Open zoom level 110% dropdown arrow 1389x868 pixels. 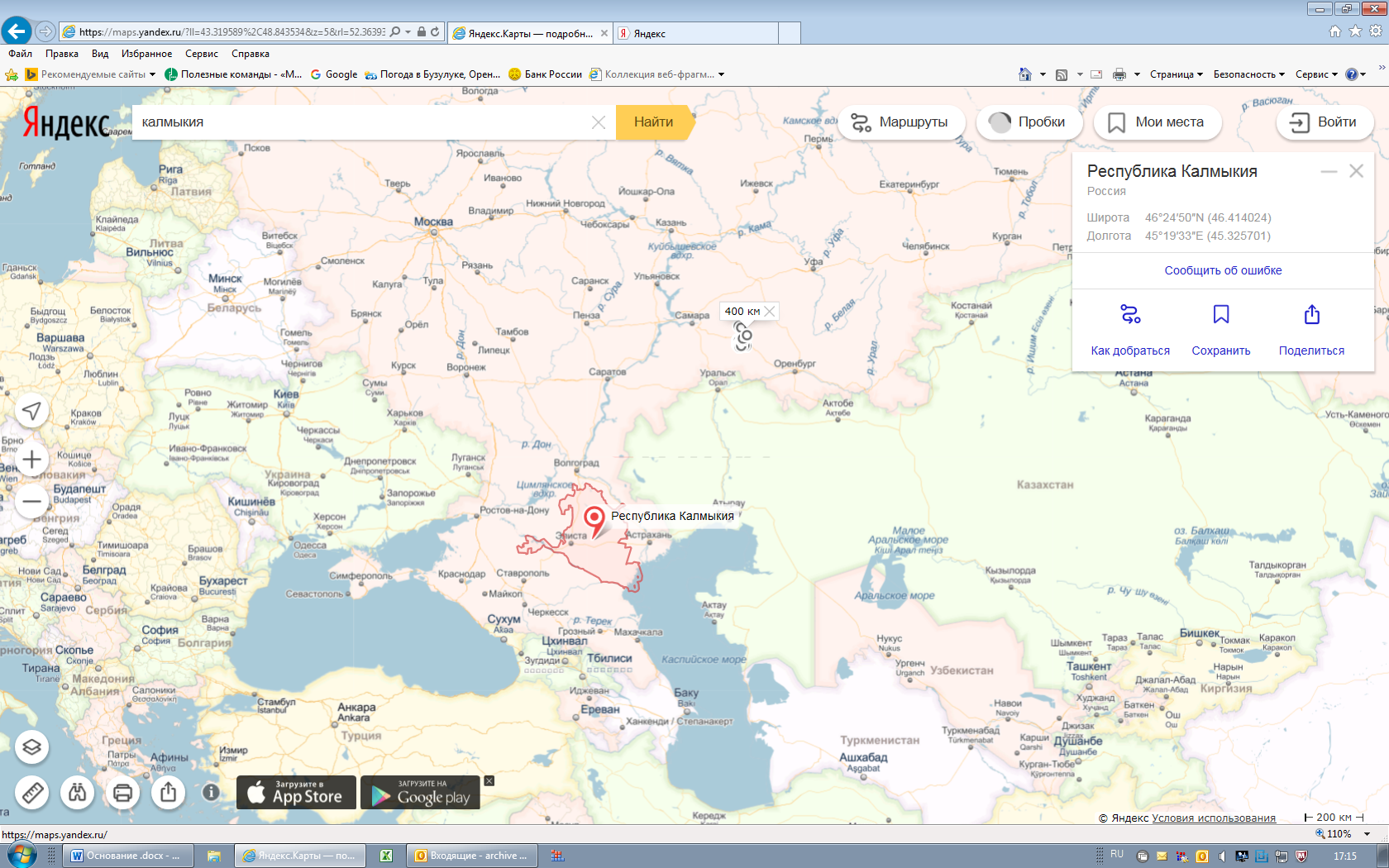pos(1368,834)
